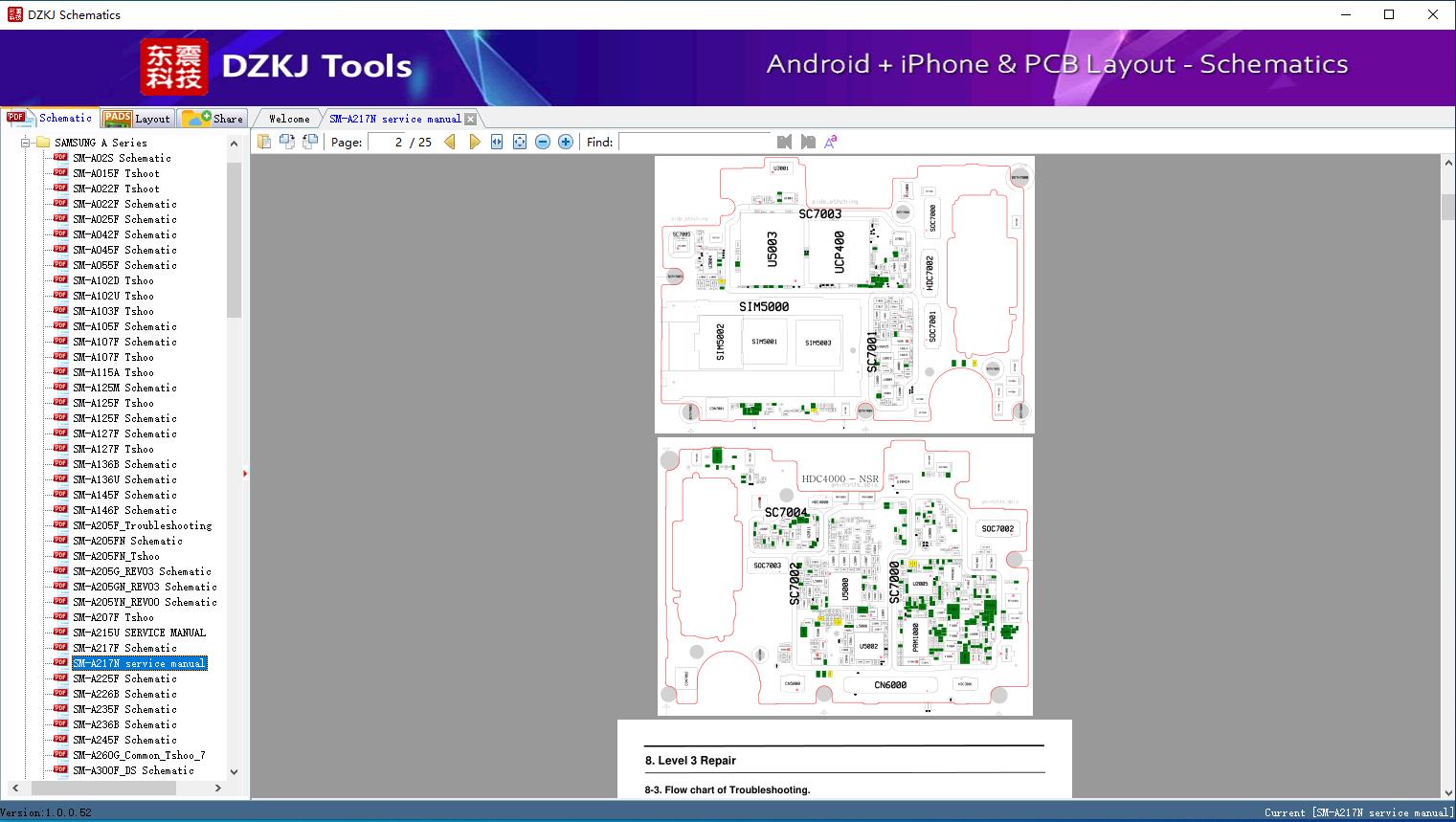1456x822 pixels.
Task: Open SM-A042F Schematic
Action: (x=124, y=234)
